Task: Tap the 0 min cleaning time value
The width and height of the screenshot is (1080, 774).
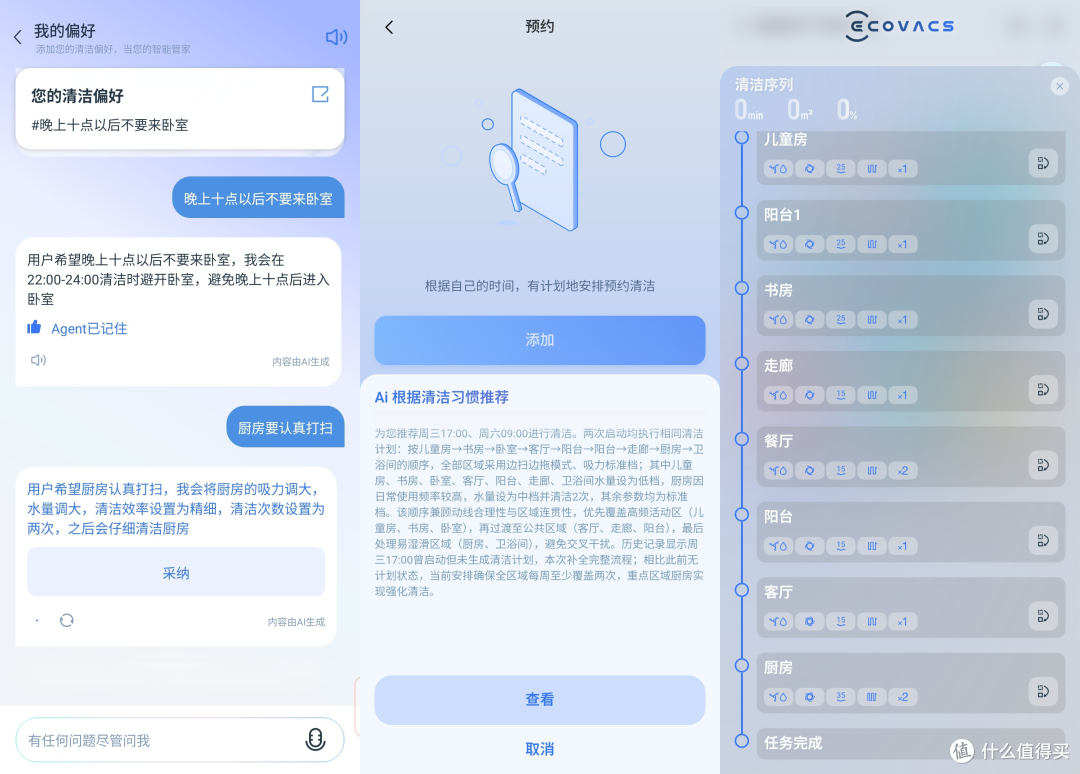Action: click(749, 110)
